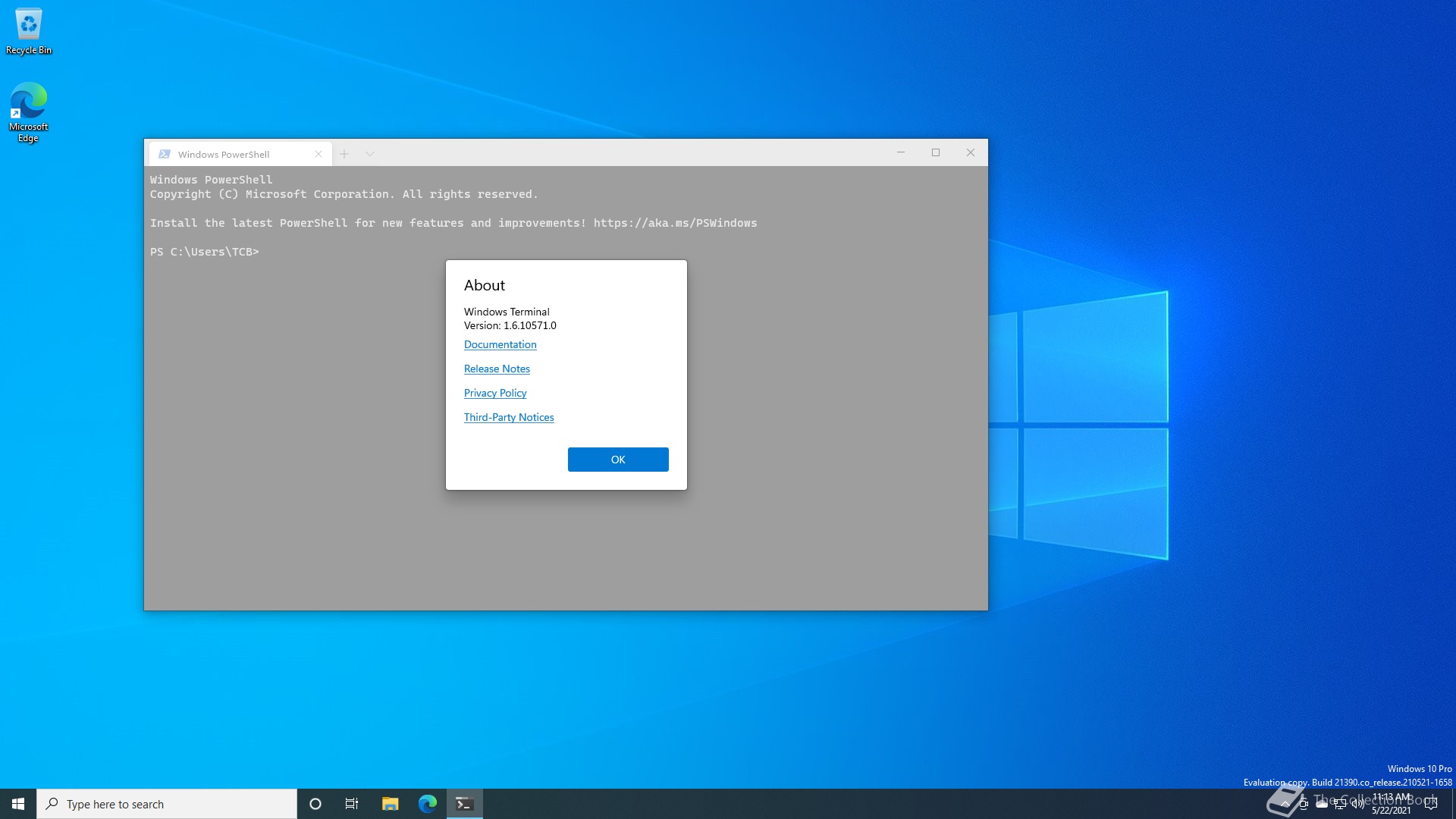Screen dimensions: 1456x819
Task: Open the Third-Party Notices link
Action: point(509,417)
